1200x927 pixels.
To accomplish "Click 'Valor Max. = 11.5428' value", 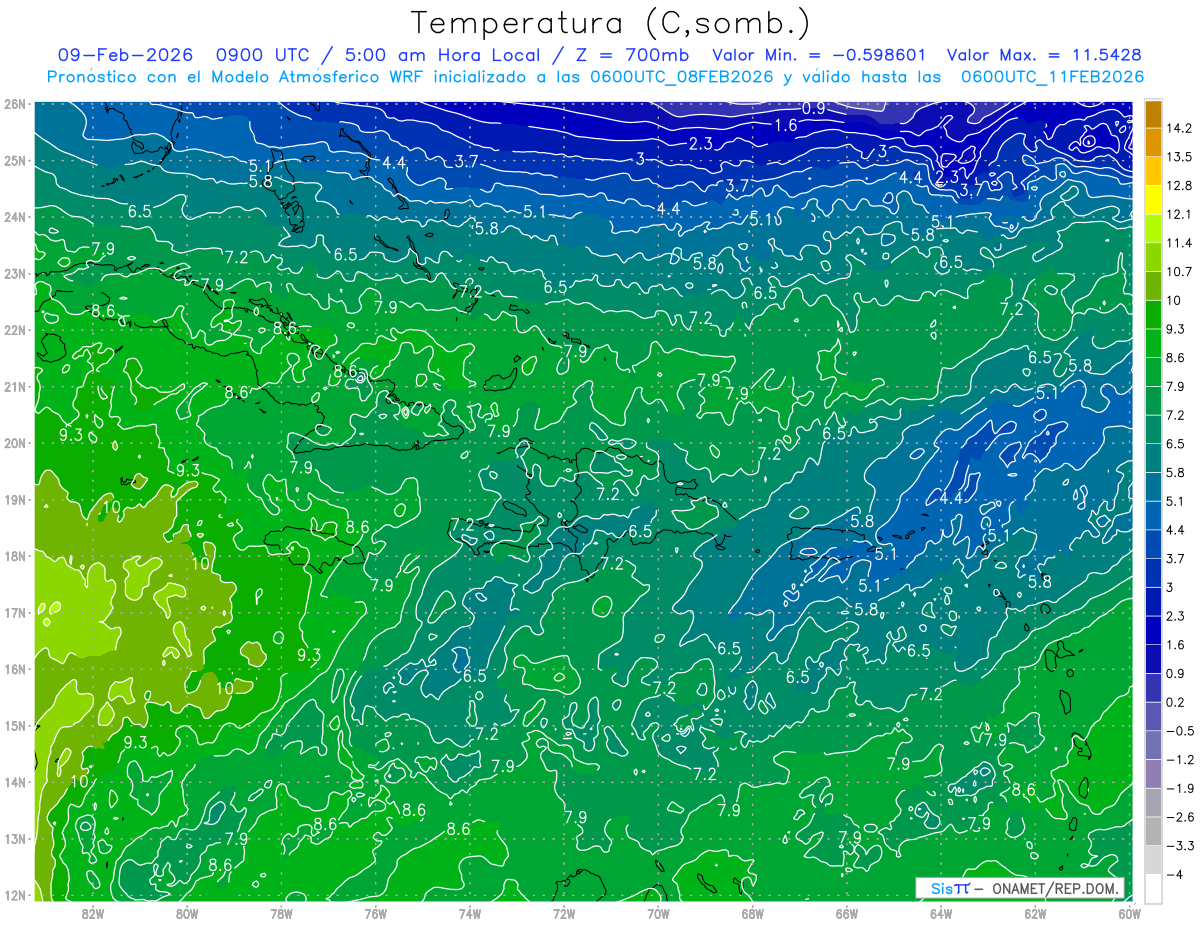I will click(x=1044, y=55).
